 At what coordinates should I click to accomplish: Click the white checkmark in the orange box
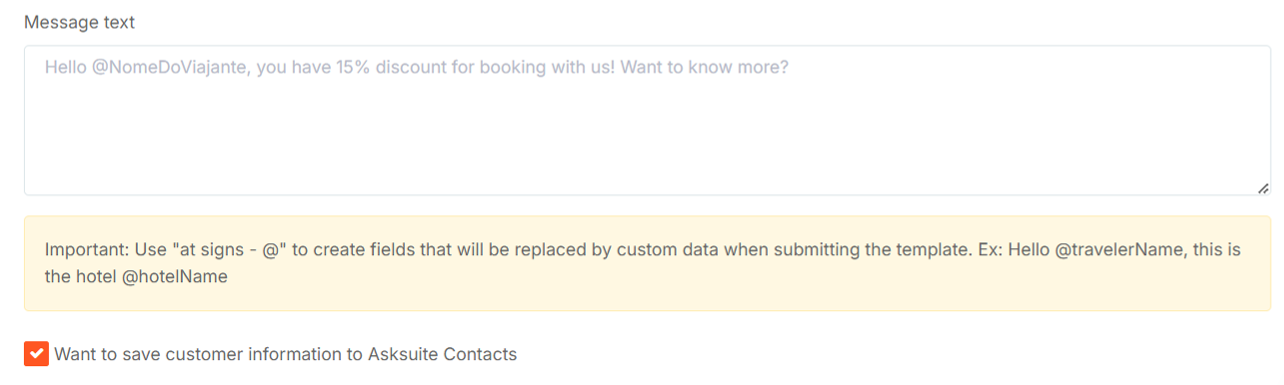point(36,354)
